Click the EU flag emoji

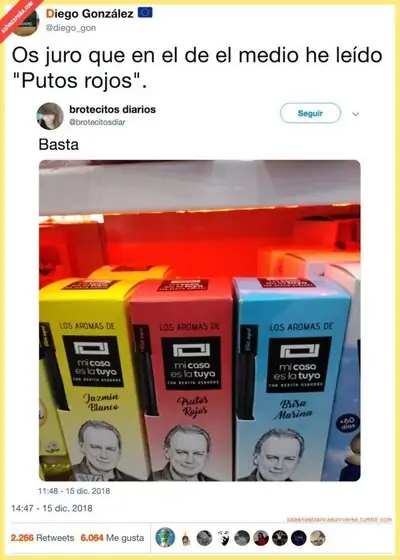(145, 13)
